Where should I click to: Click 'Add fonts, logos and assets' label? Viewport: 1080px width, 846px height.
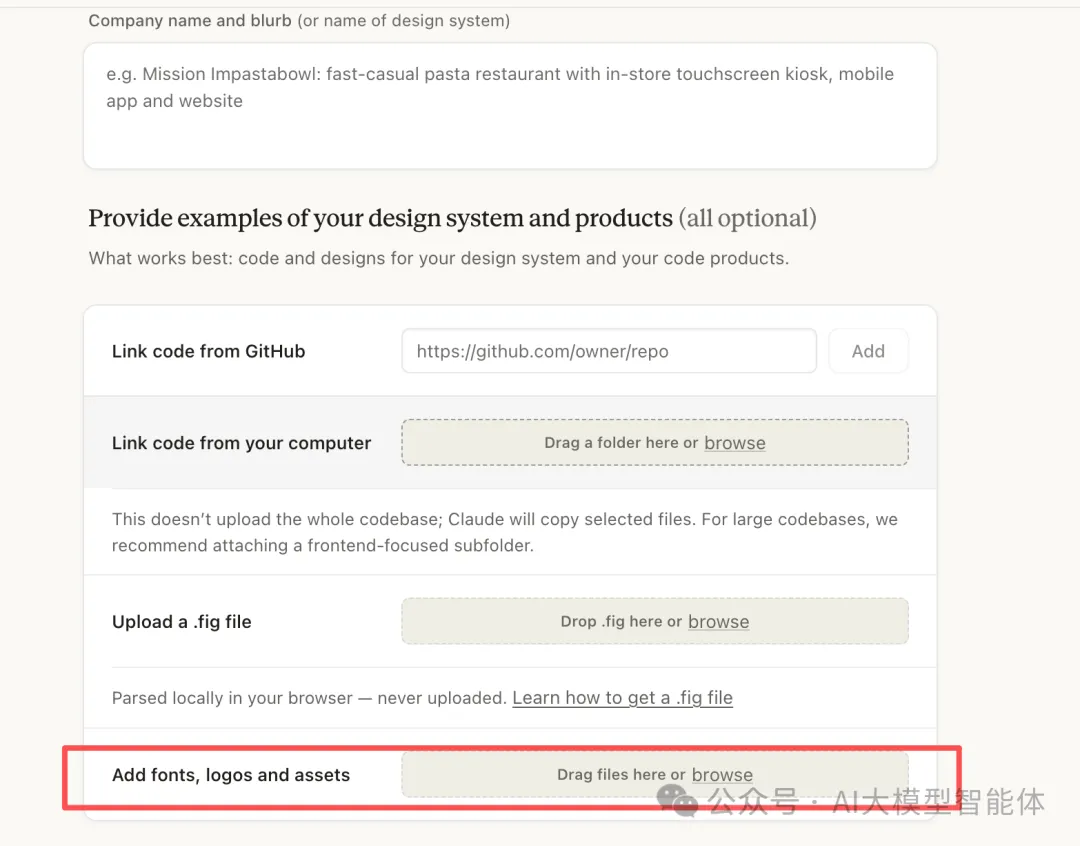(x=231, y=775)
